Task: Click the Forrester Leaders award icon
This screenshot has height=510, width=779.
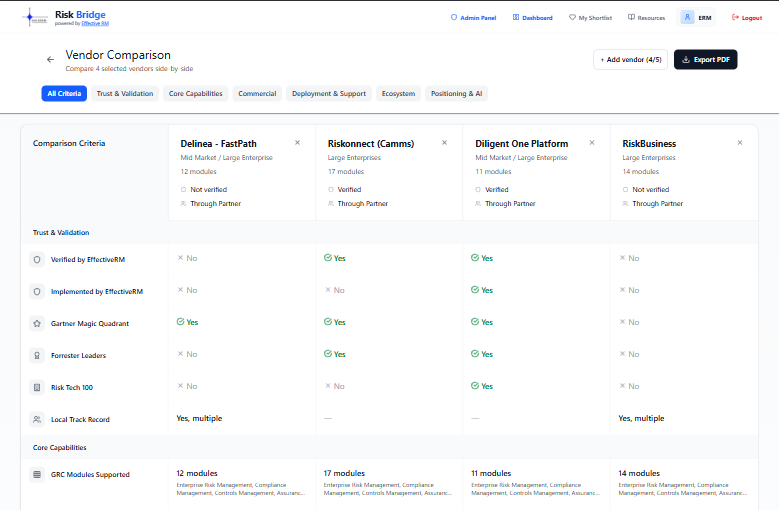Action: click(37, 356)
